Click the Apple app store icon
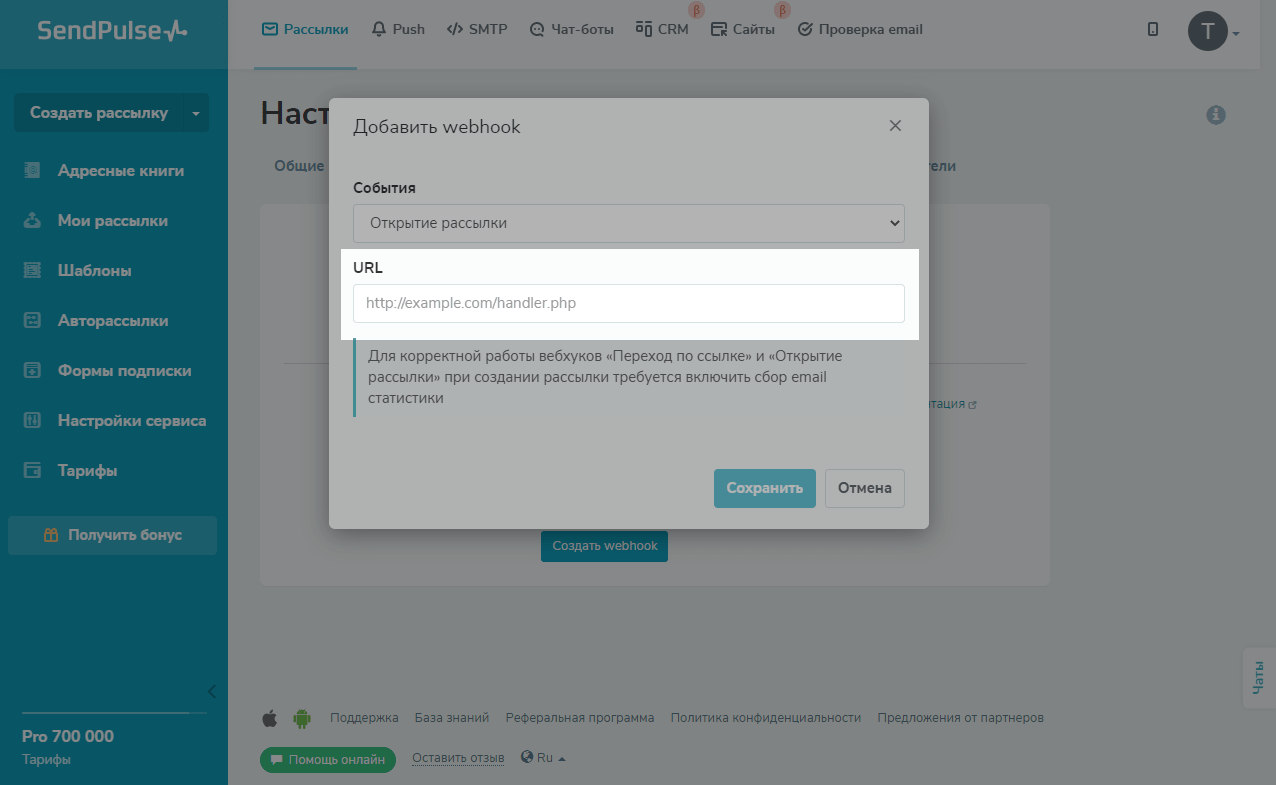The image size is (1276, 785). click(269, 718)
